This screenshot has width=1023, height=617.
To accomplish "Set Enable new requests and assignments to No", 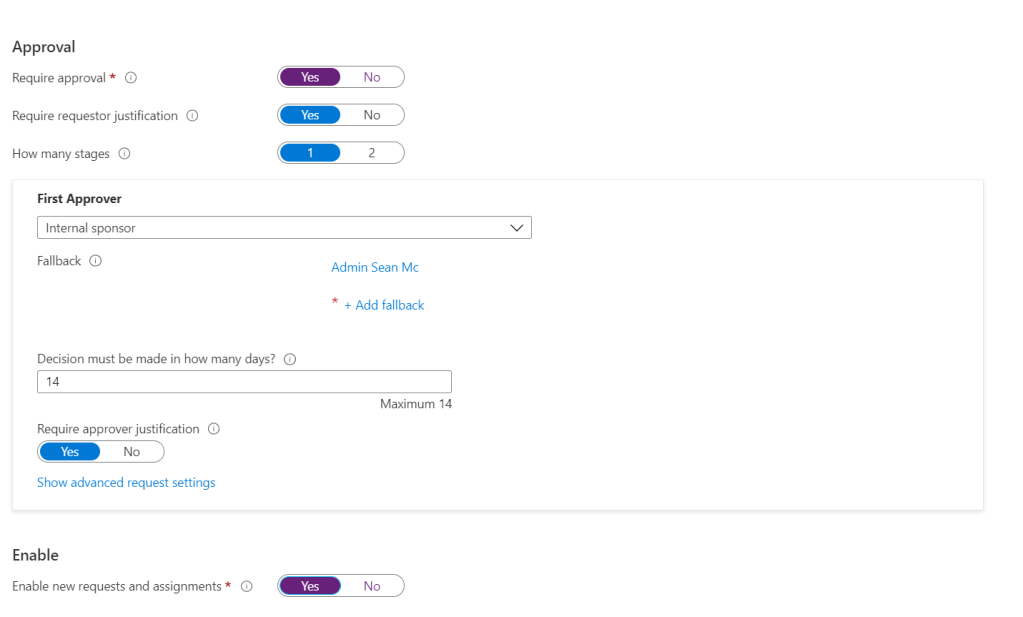I will coord(372,586).
